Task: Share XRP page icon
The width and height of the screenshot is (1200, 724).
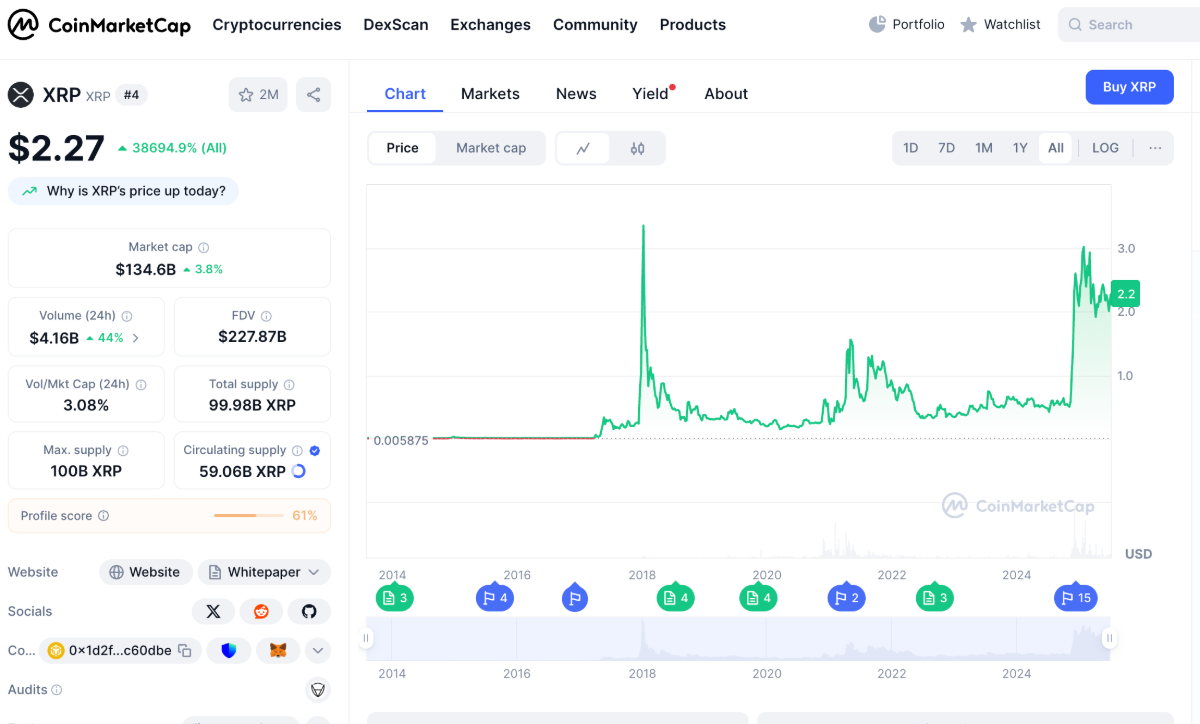Action: pos(313,95)
